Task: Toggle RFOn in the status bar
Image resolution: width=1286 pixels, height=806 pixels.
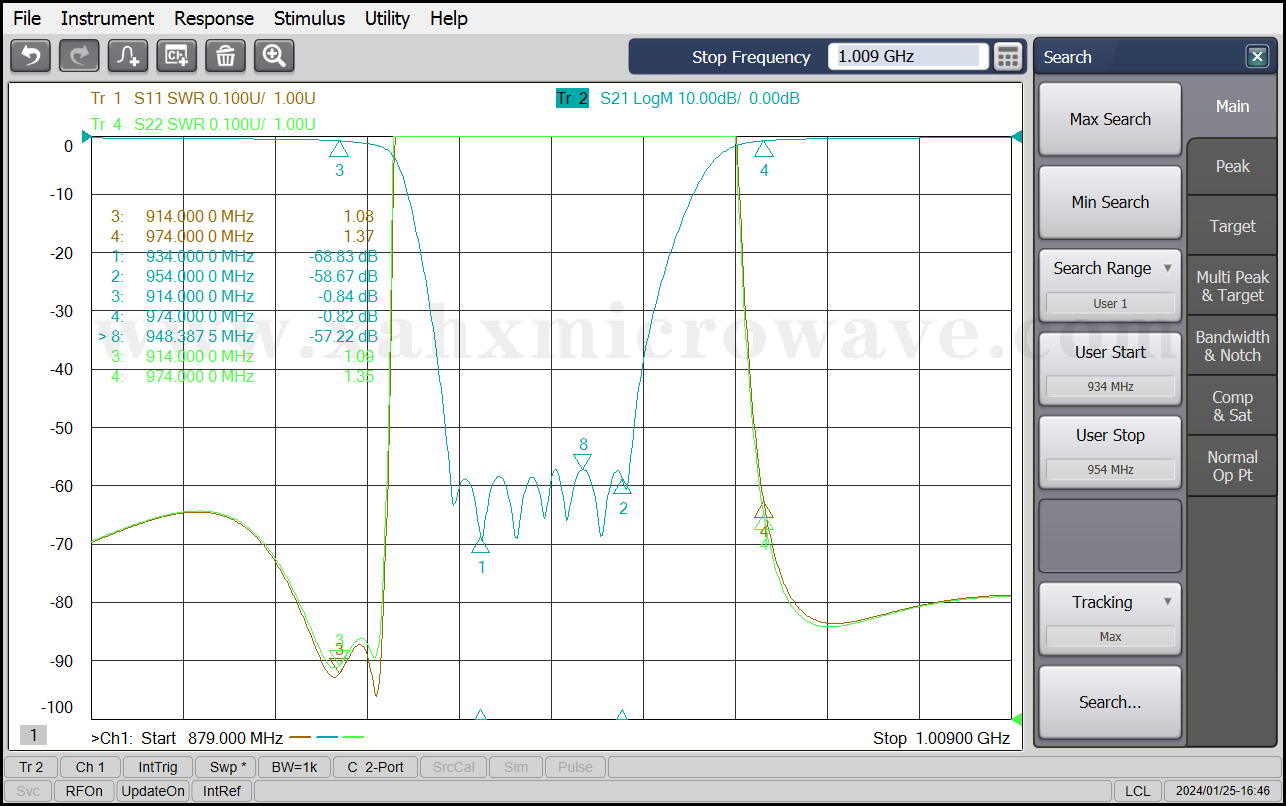Action: (x=84, y=791)
